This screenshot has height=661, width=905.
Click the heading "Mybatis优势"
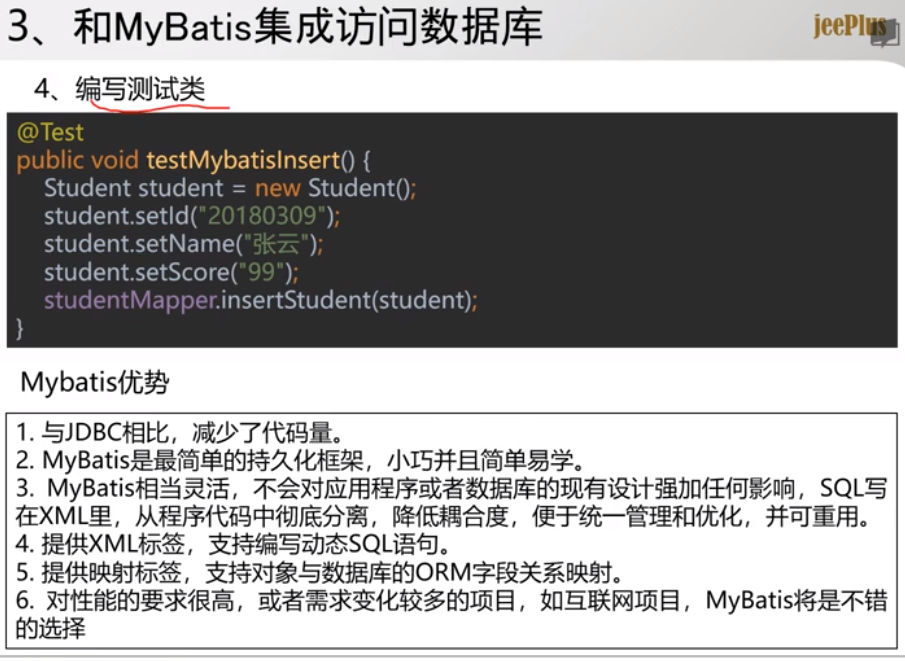tap(95, 382)
